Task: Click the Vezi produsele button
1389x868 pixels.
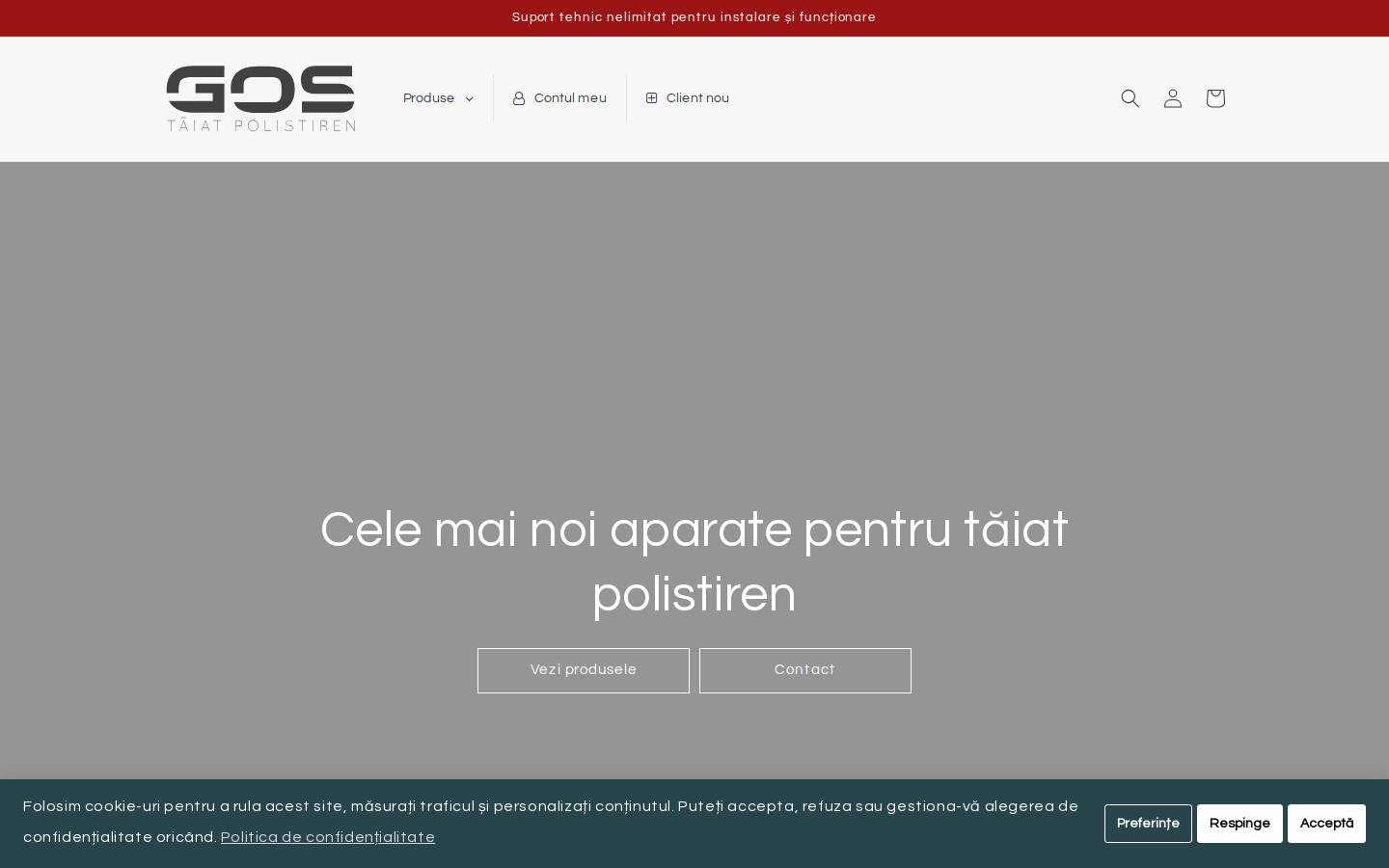Action: point(584,670)
